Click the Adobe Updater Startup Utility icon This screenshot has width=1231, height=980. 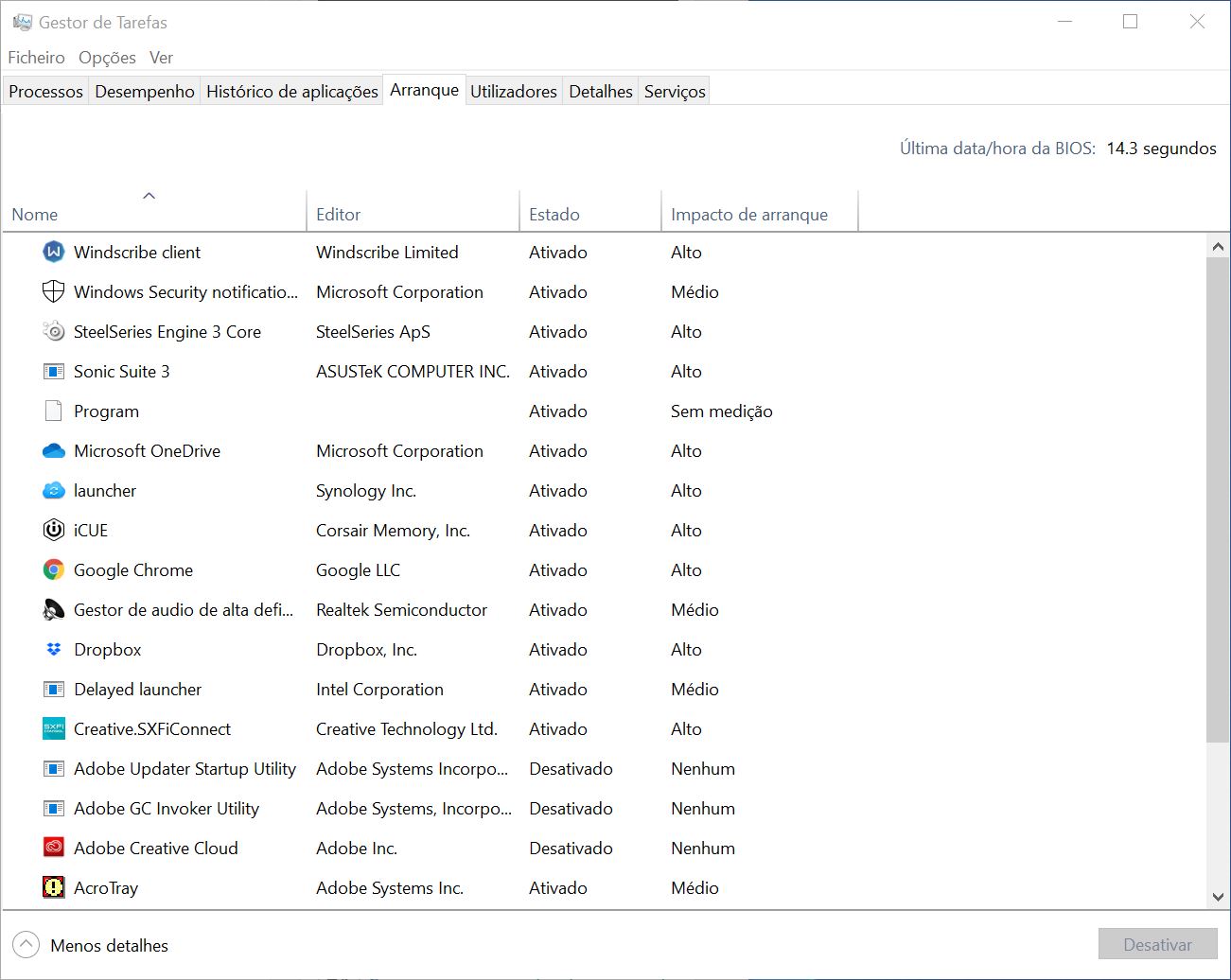54,768
